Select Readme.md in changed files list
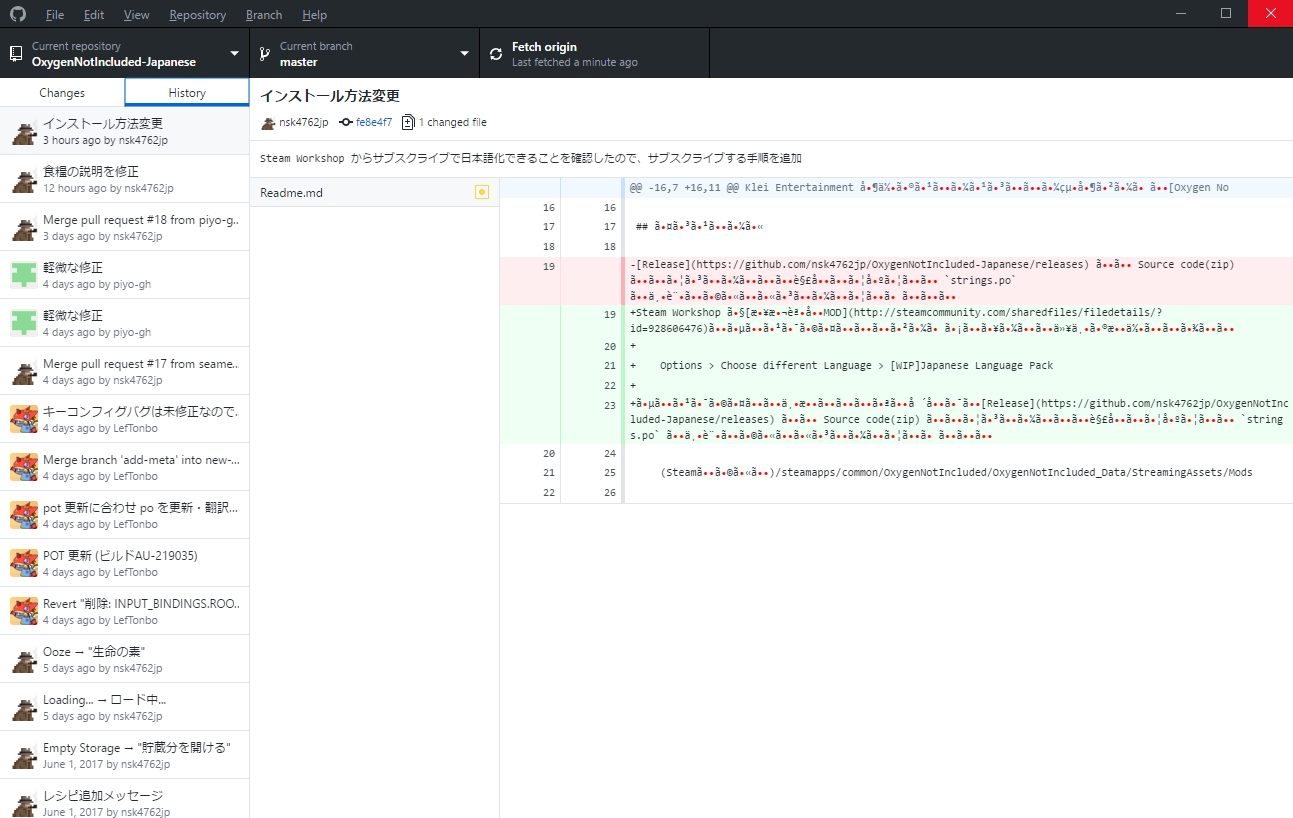 374,192
